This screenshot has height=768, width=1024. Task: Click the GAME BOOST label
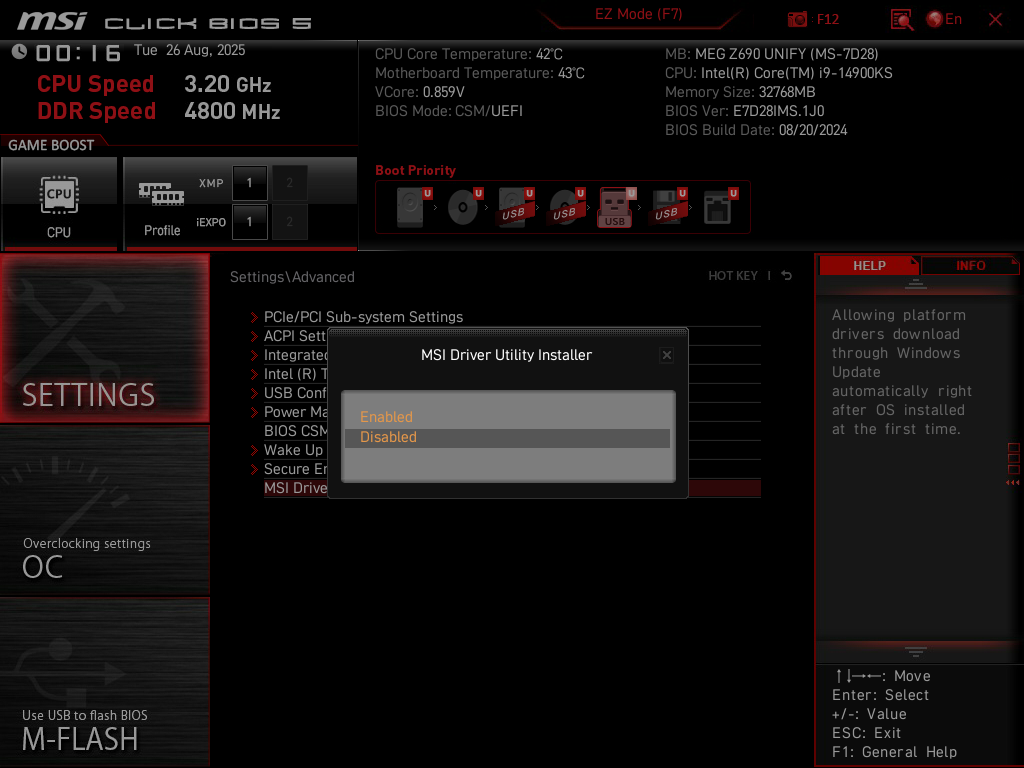(x=51, y=145)
